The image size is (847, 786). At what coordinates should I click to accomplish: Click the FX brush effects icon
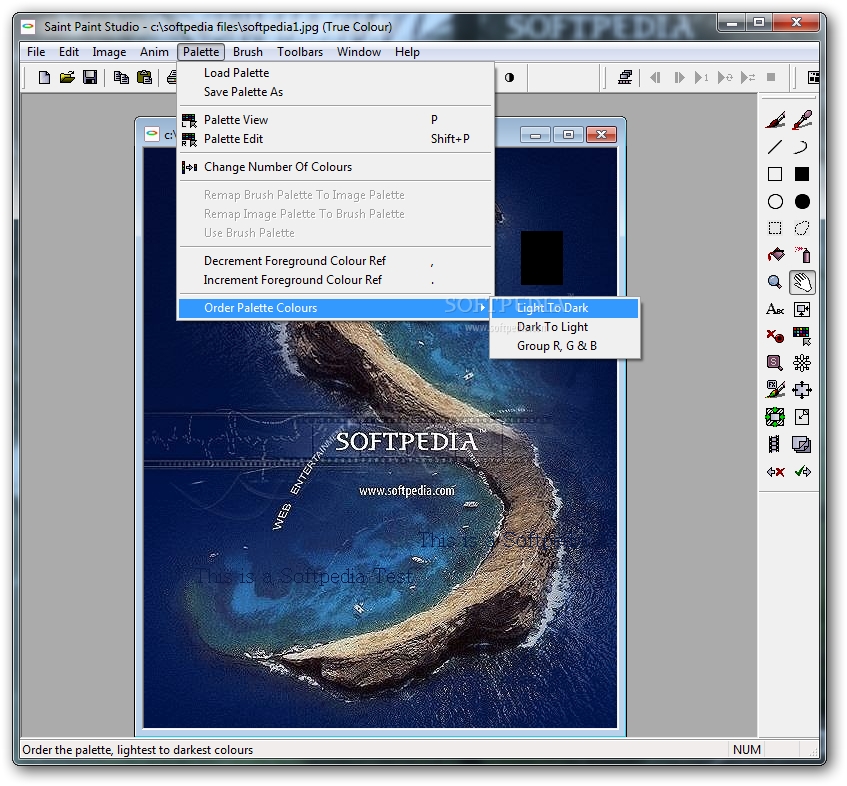pos(775,390)
